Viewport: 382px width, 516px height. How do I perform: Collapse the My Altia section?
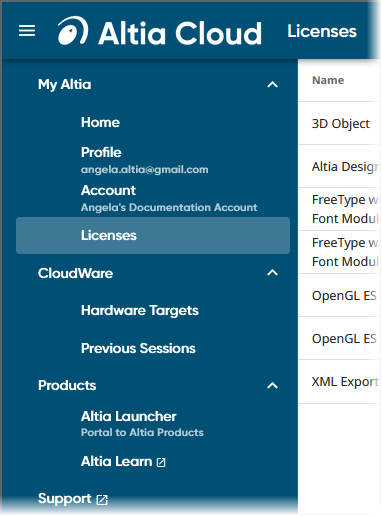[272, 85]
